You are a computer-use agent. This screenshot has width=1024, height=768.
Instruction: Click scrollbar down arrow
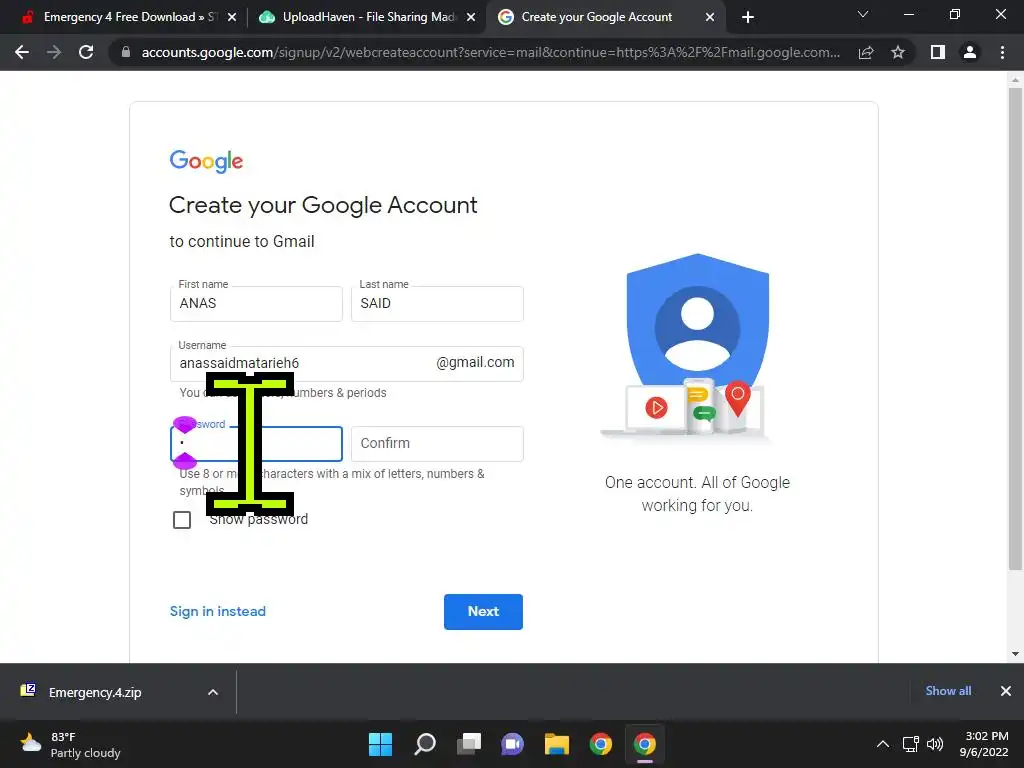click(x=1015, y=654)
